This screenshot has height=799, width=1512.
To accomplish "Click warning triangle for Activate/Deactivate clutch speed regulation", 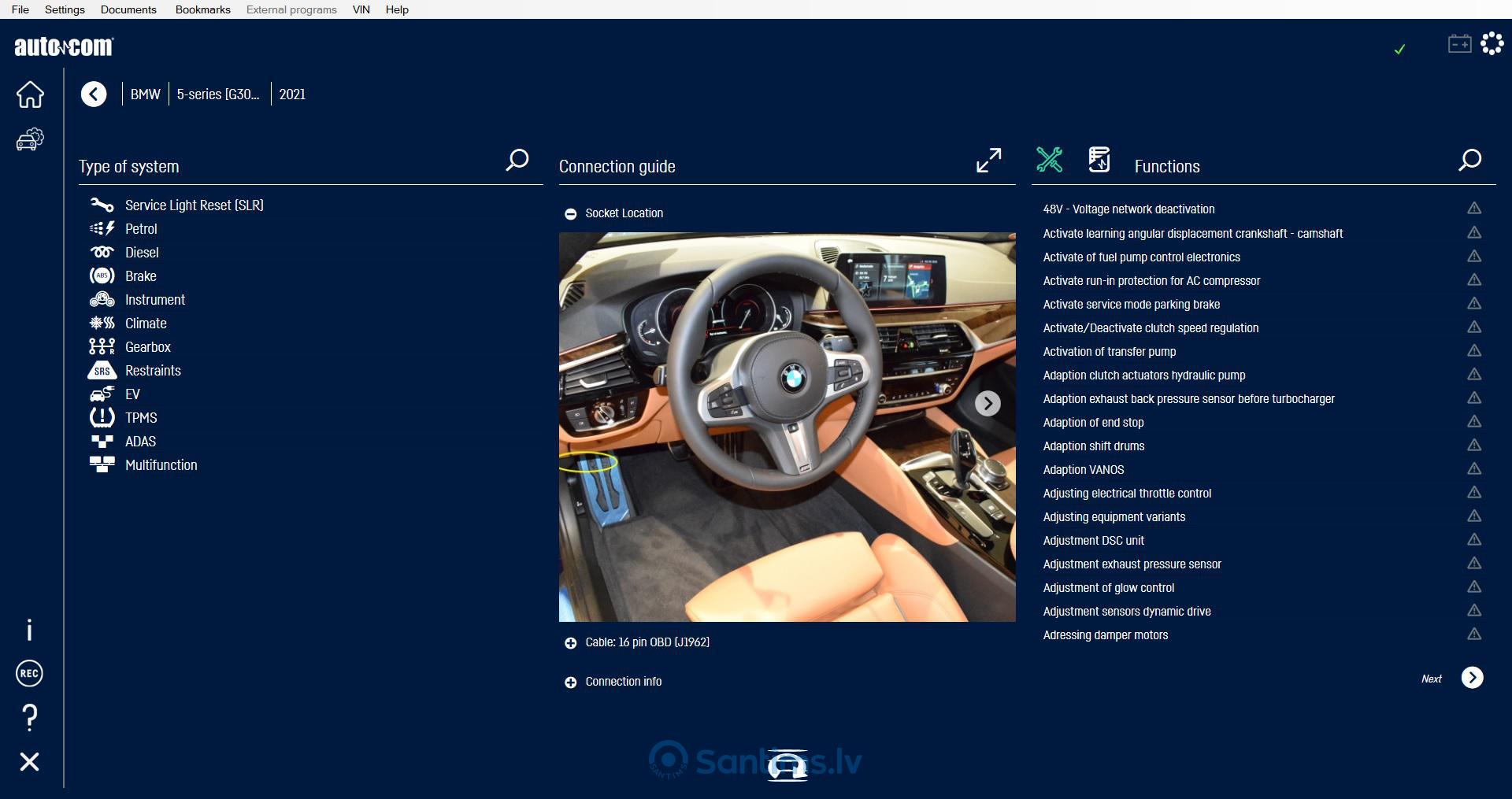I will click(1474, 327).
